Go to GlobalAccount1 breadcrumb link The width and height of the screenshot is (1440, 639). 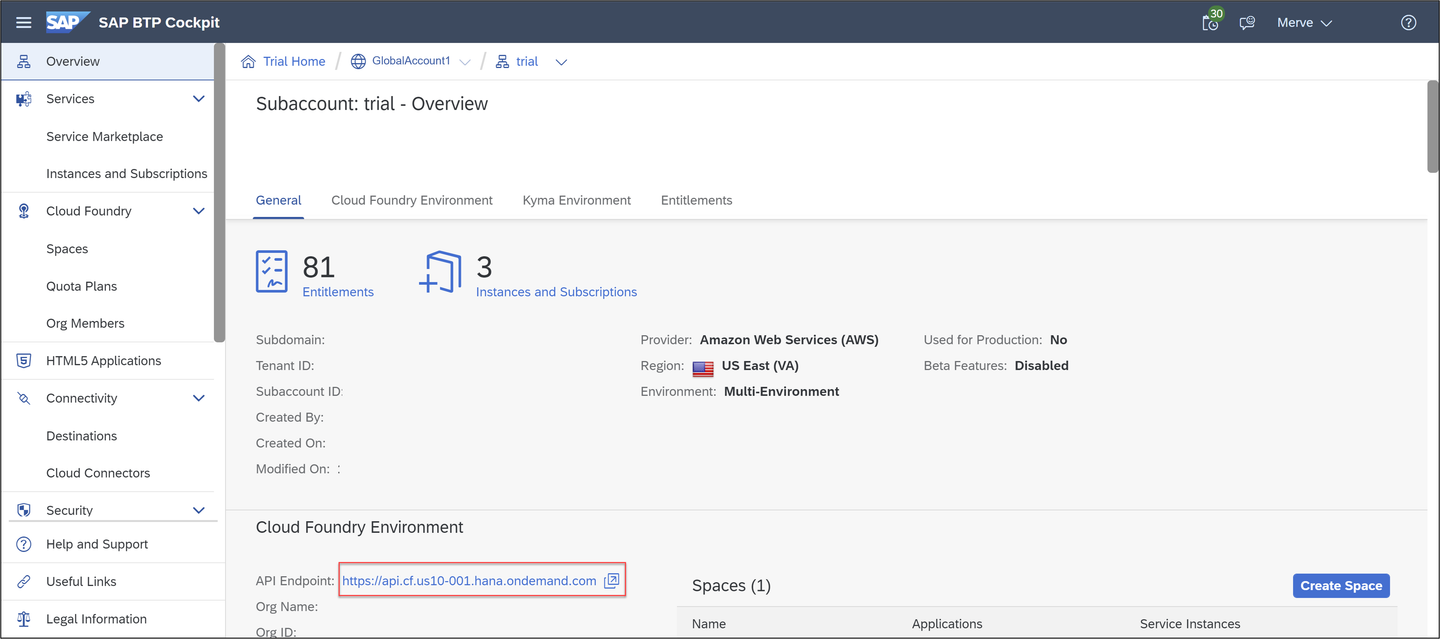[x=411, y=61]
